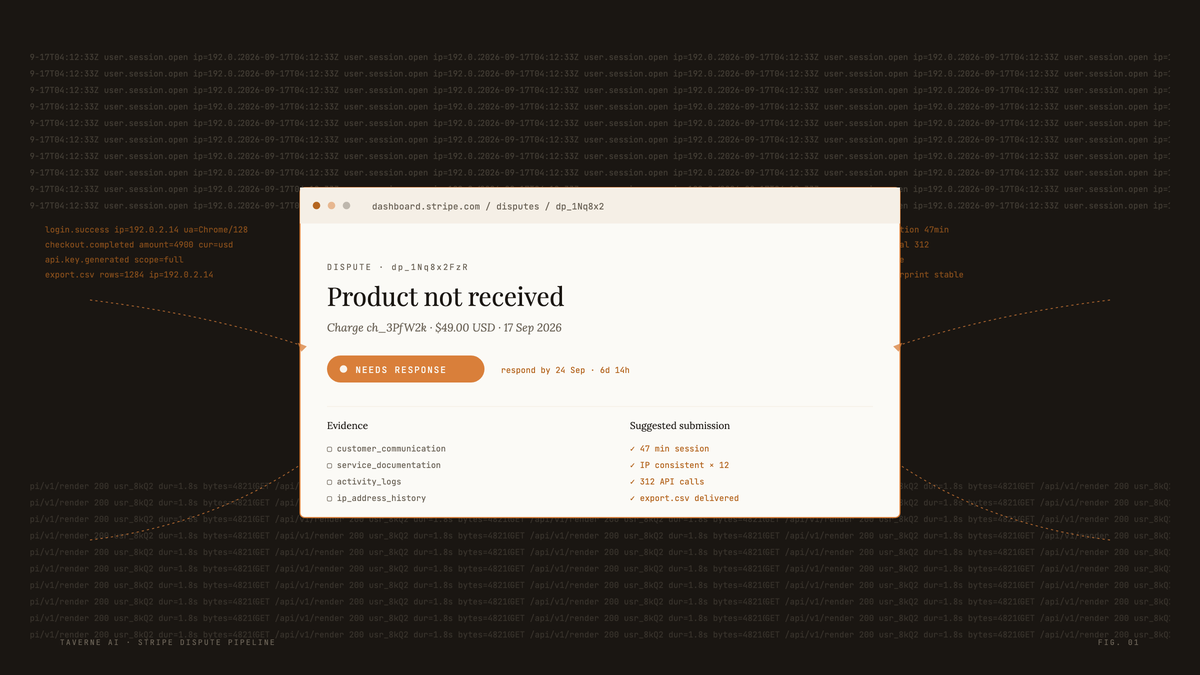The height and width of the screenshot is (675, 1200).
Task: Click the gray window dot
Action: [347, 206]
